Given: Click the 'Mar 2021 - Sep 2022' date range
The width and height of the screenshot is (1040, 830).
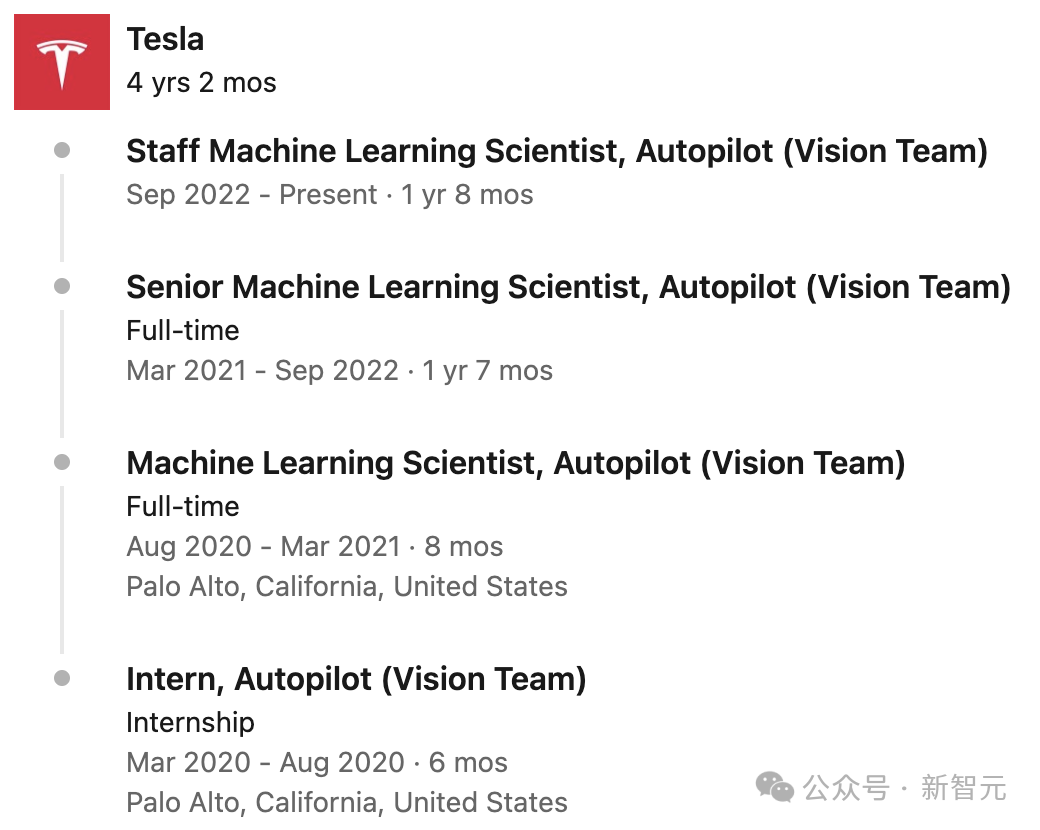Looking at the screenshot, I should (x=263, y=370).
